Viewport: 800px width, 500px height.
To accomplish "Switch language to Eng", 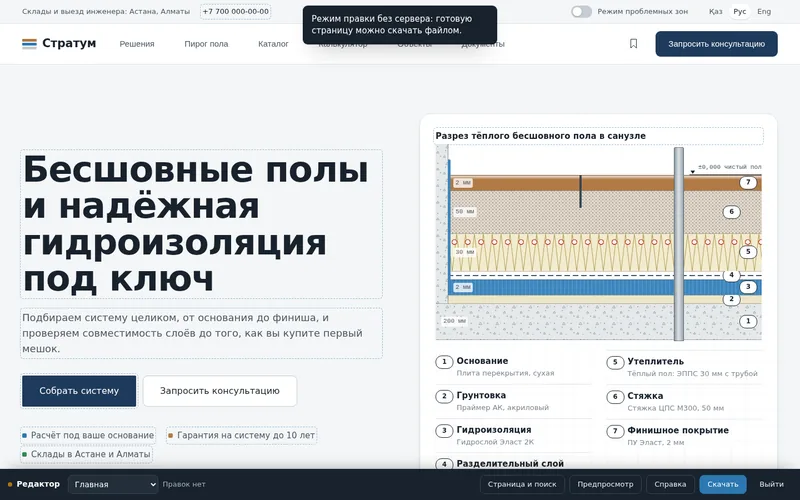I will pos(764,11).
